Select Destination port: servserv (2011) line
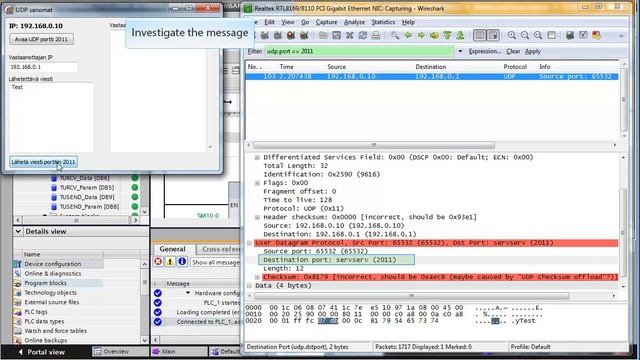The width and height of the screenshot is (640, 360). [336, 260]
